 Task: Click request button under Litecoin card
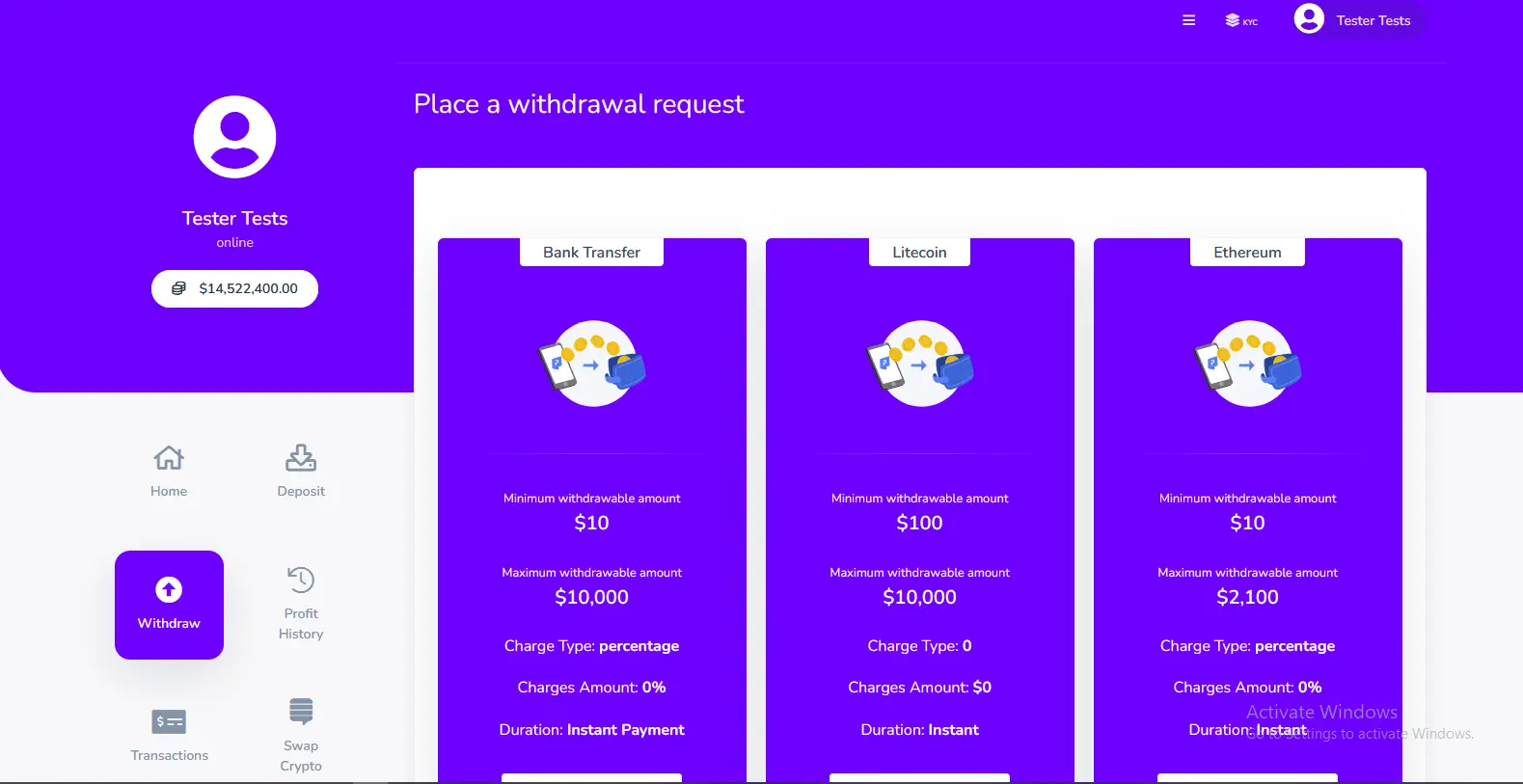point(919,778)
